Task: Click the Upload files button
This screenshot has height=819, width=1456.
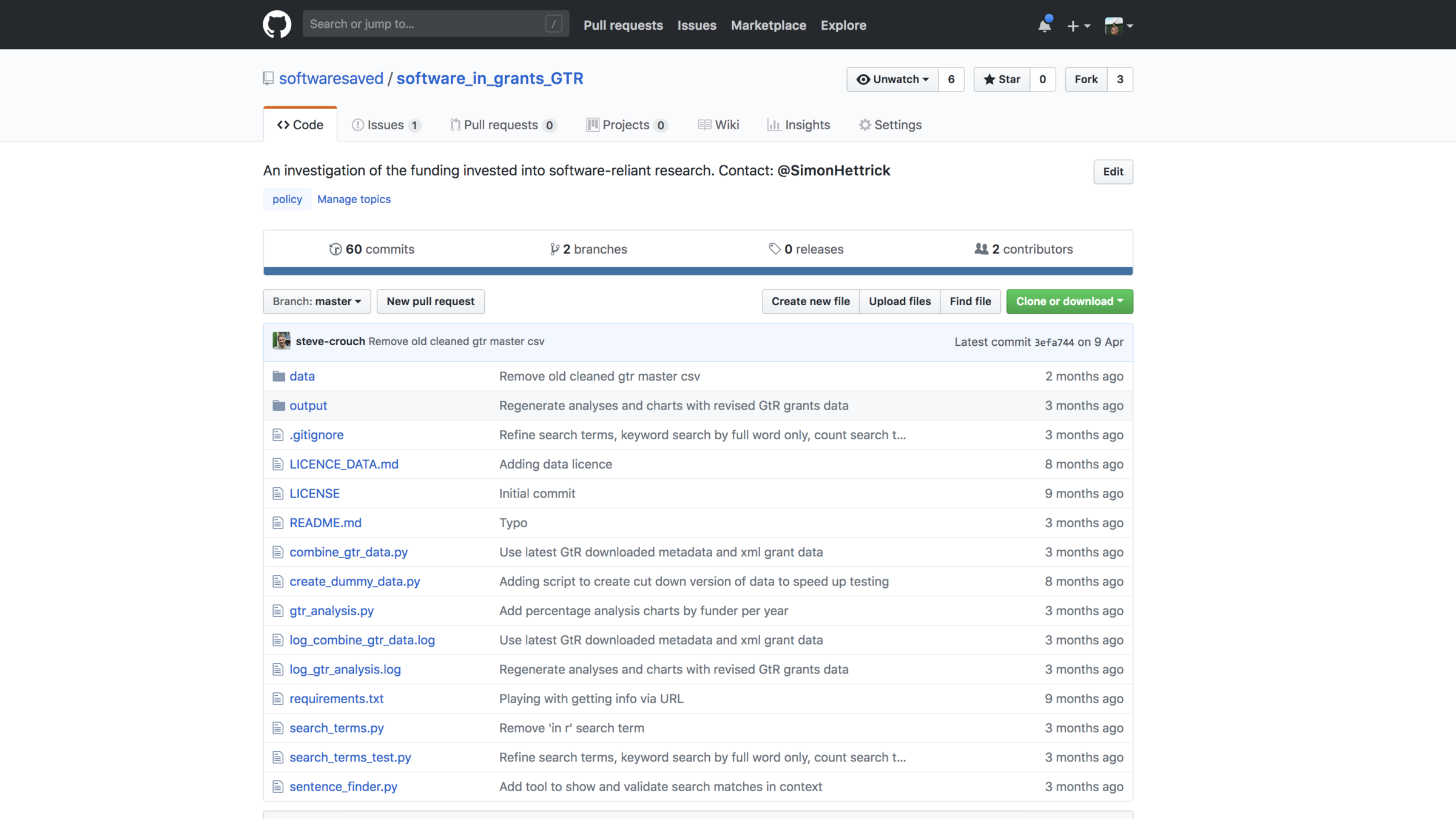Action: tap(899, 302)
